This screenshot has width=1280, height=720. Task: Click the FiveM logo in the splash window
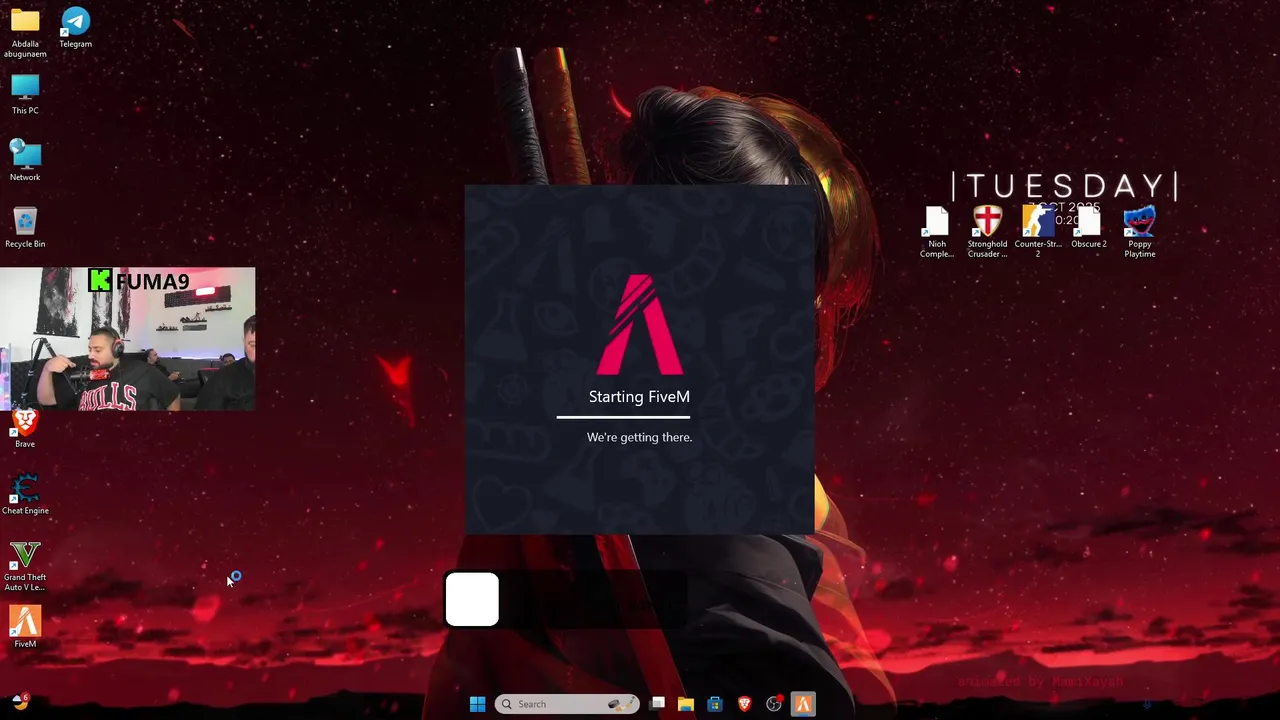(639, 325)
